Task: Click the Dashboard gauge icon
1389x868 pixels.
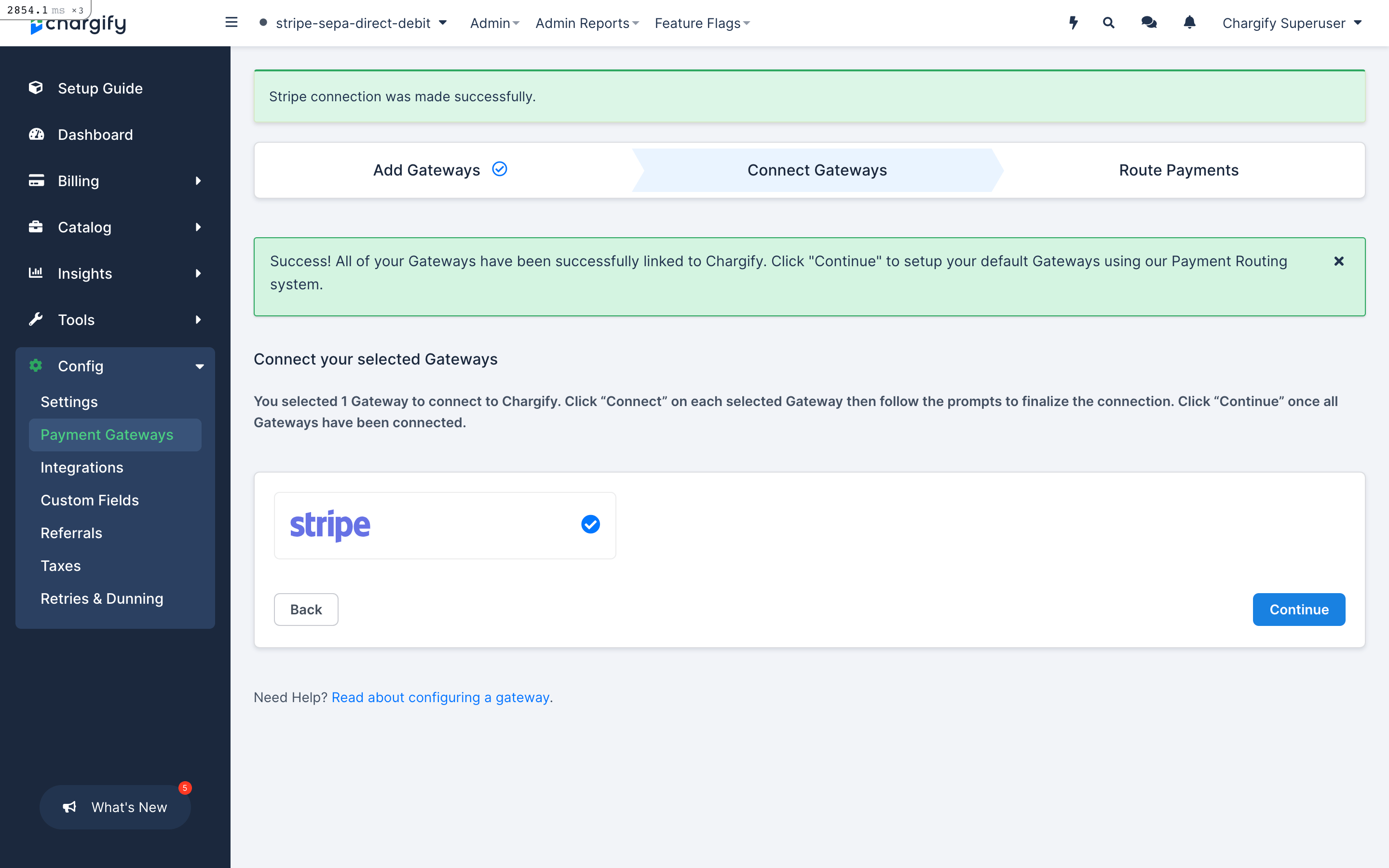Action: point(36,135)
